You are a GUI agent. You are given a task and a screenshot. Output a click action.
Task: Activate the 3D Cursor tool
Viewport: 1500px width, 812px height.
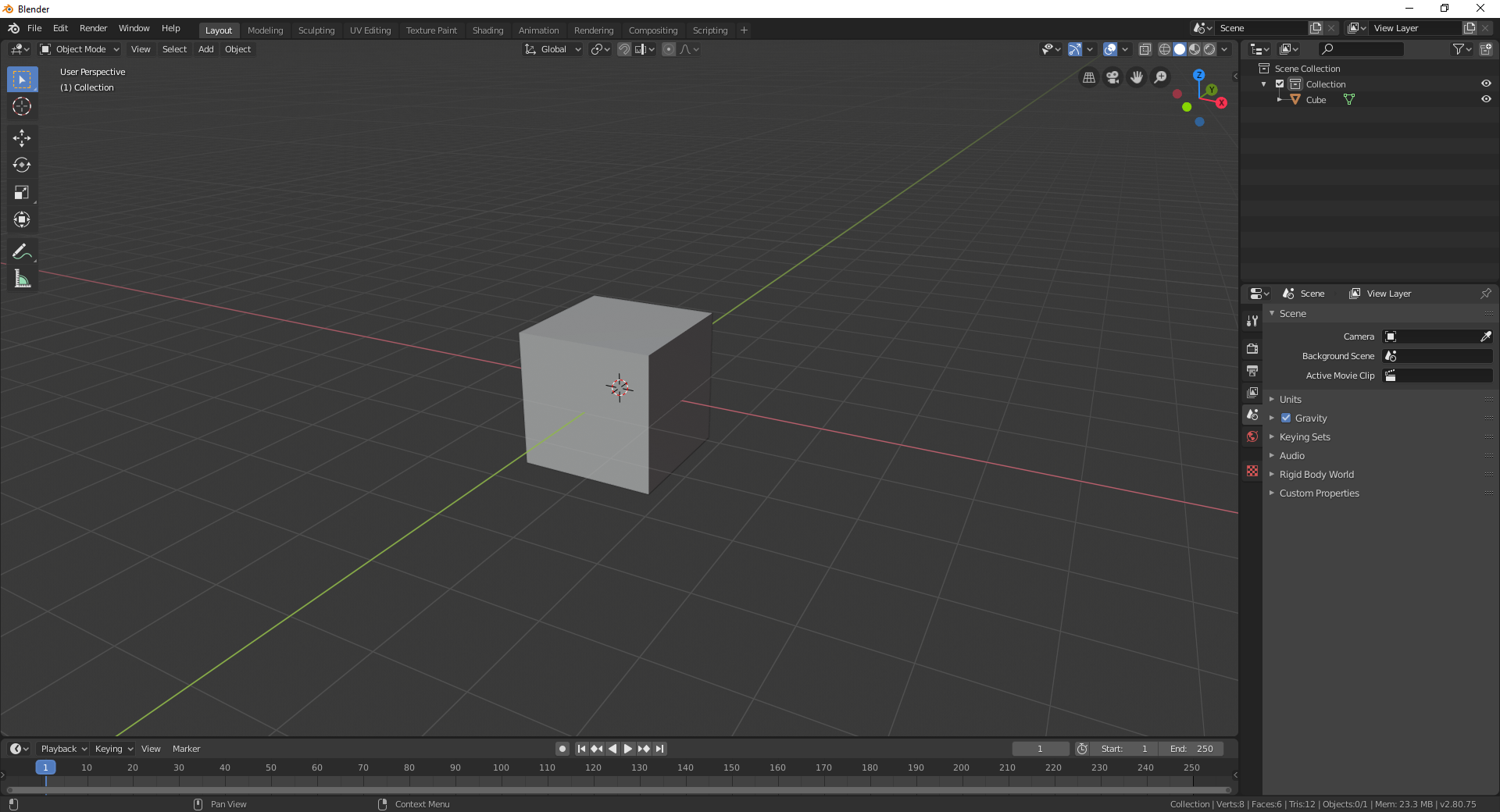tap(22, 106)
